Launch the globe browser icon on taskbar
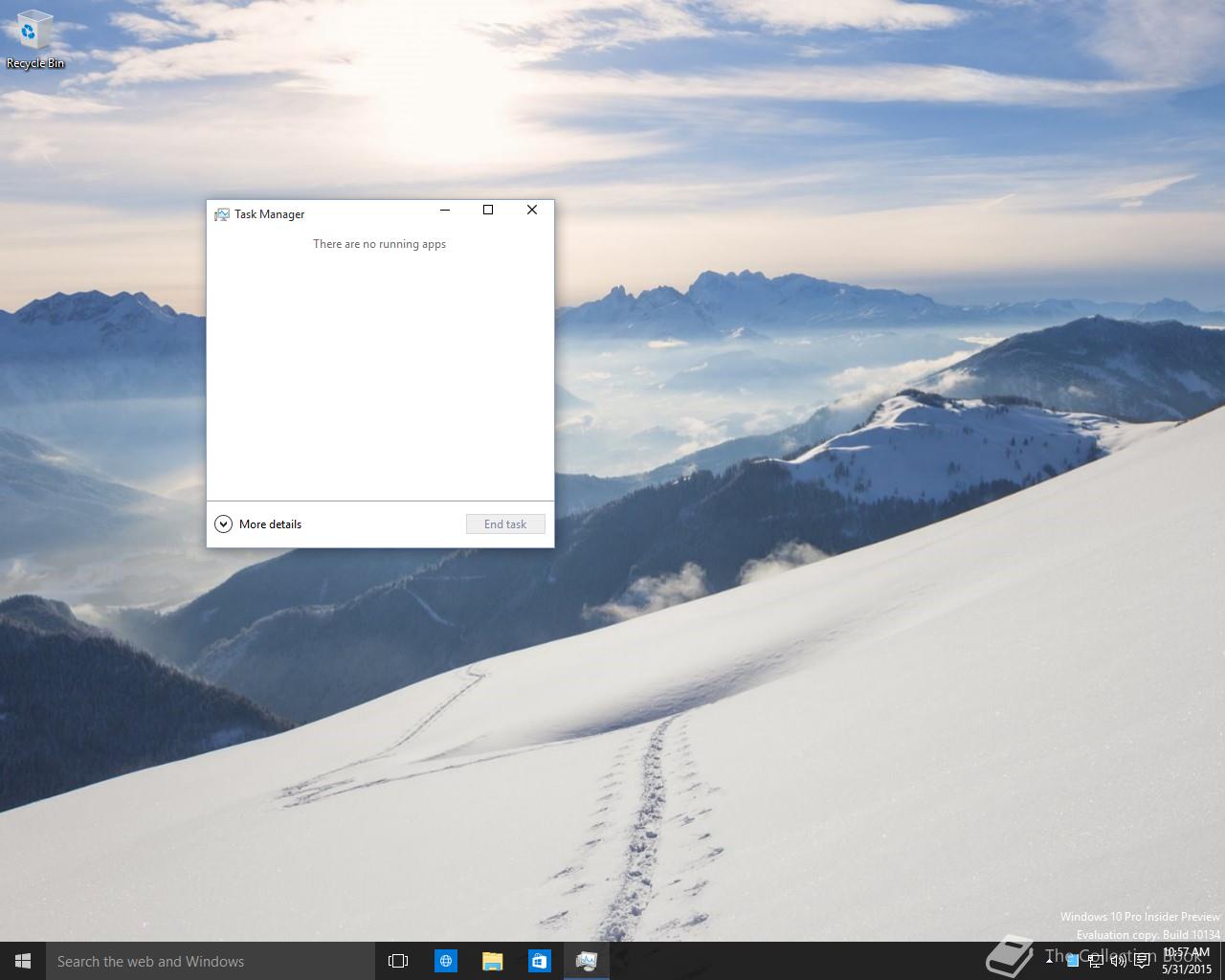 point(445,961)
